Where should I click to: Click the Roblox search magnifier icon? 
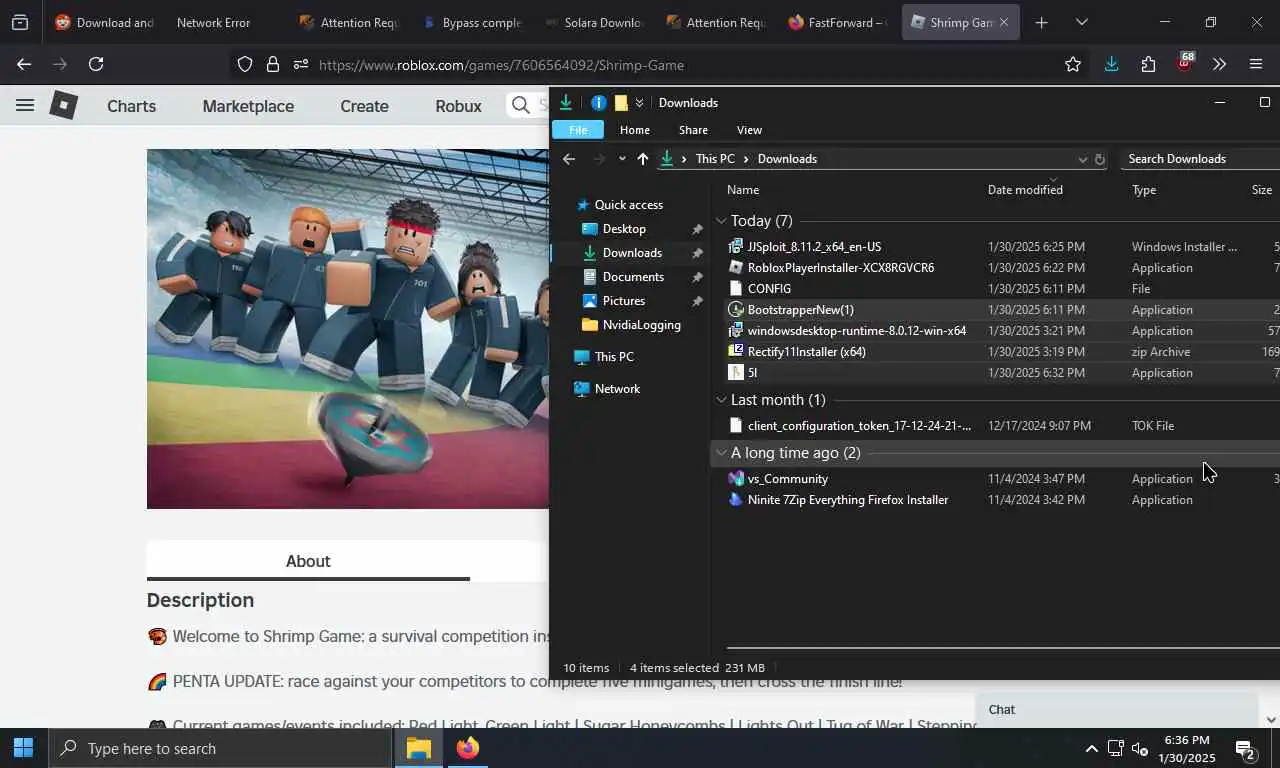(521, 105)
